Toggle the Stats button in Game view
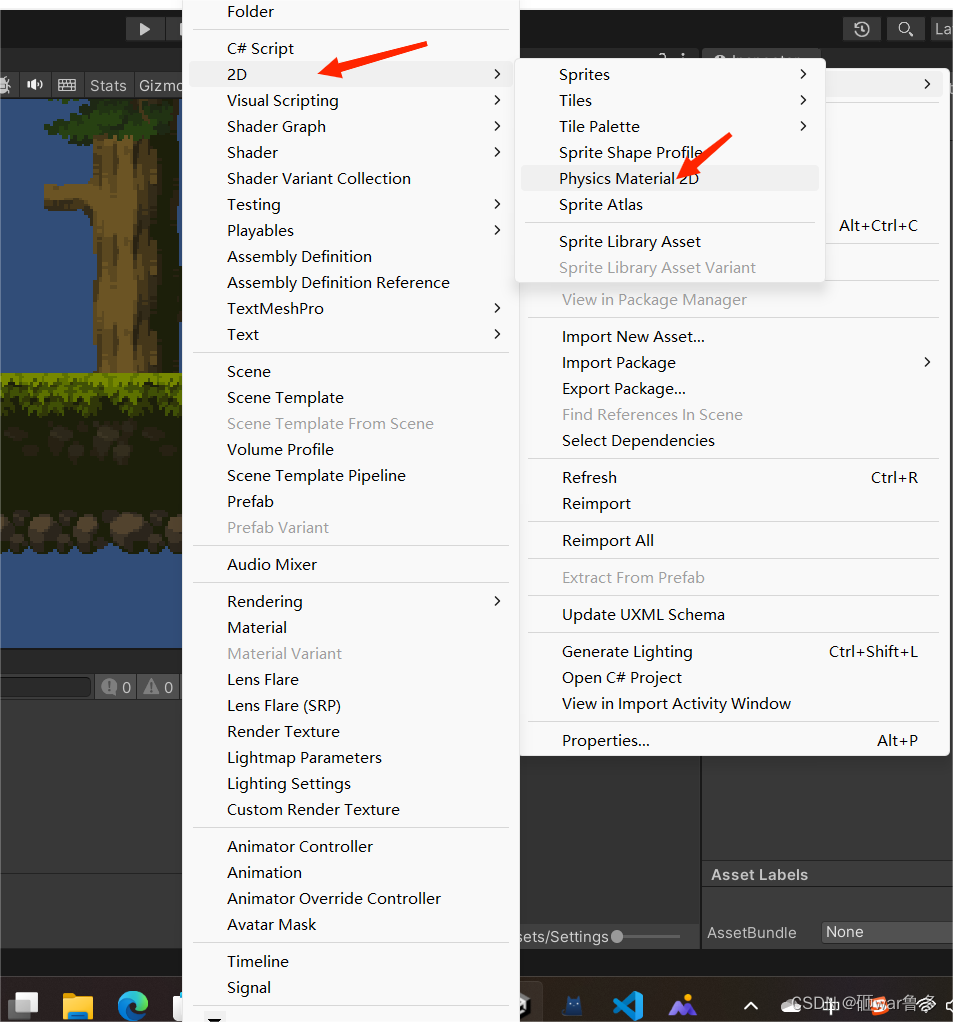 pyautogui.click(x=108, y=85)
